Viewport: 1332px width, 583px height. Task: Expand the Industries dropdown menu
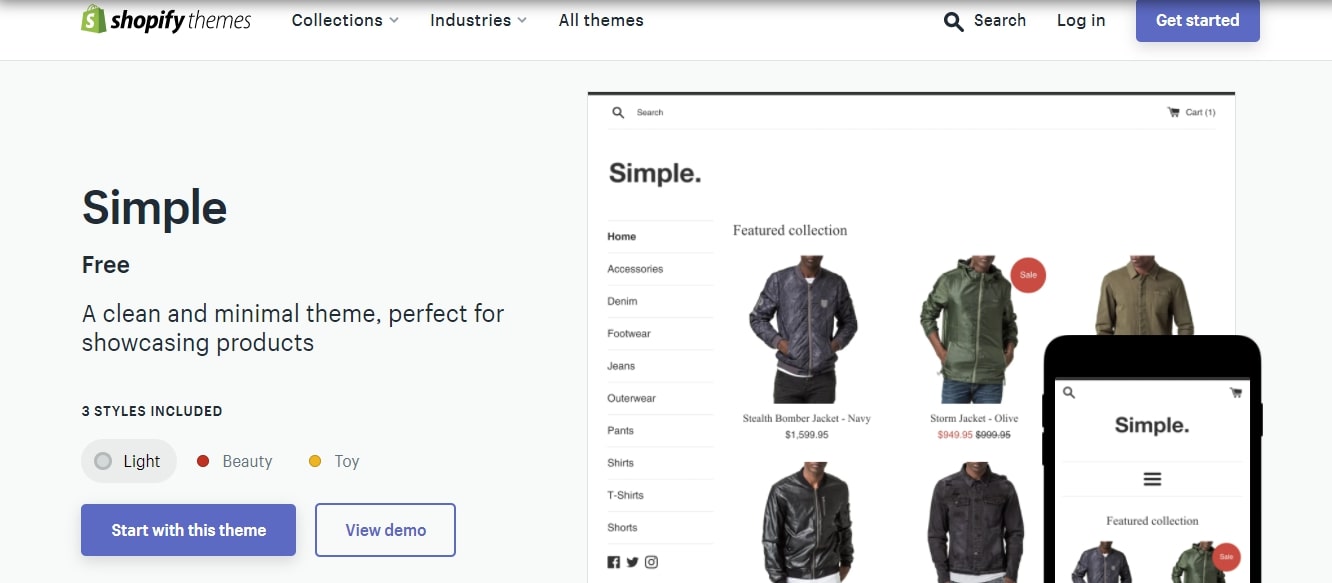[x=478, y=20]
